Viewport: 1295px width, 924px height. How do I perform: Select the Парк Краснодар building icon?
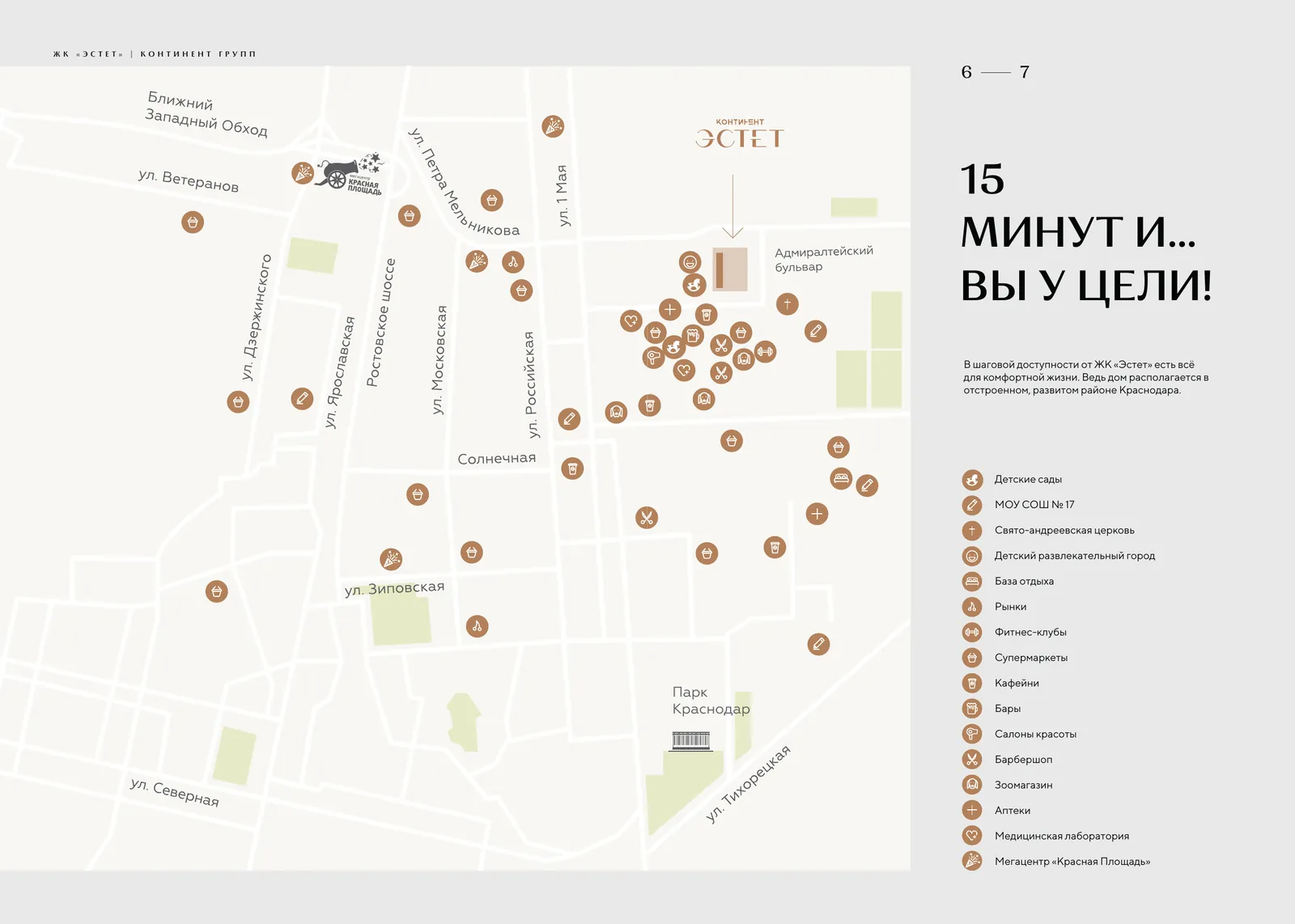[x=691, y=740]
